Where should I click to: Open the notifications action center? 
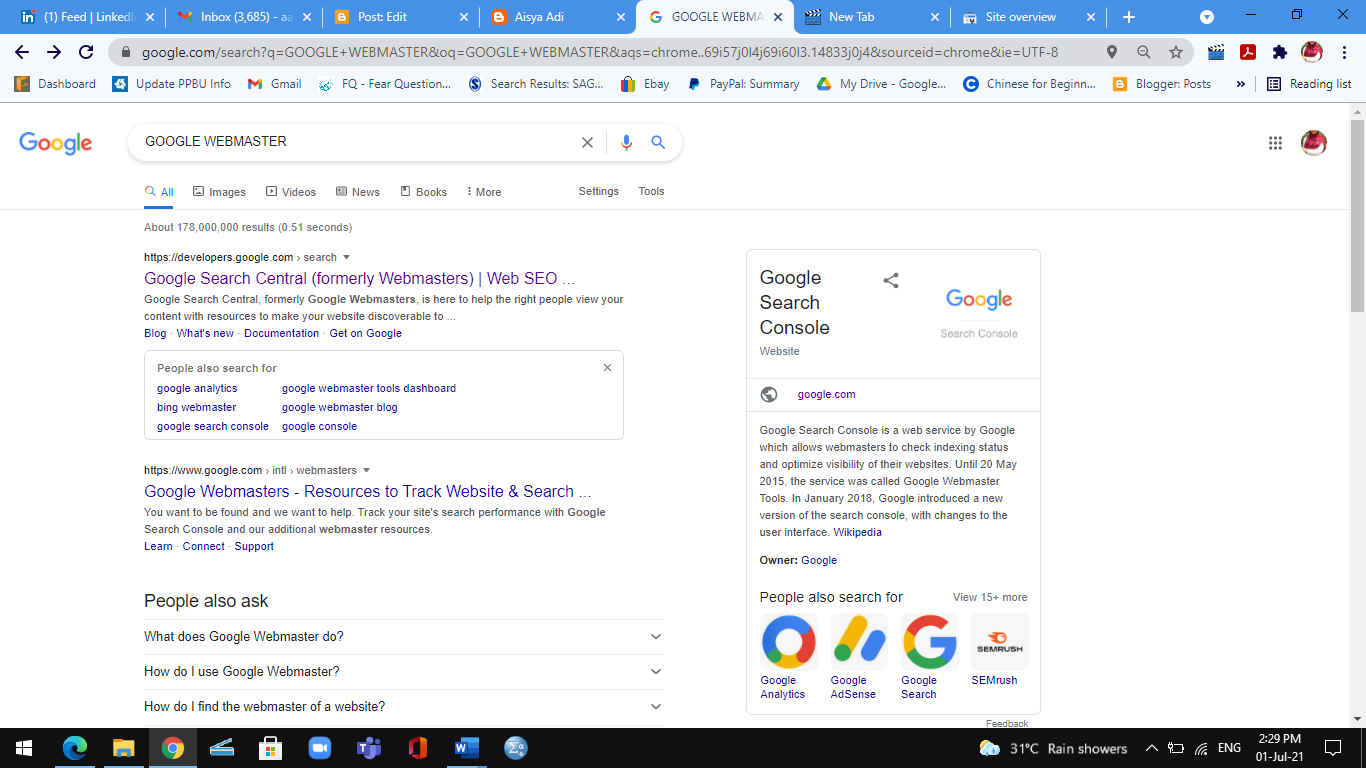point(1333,747)
